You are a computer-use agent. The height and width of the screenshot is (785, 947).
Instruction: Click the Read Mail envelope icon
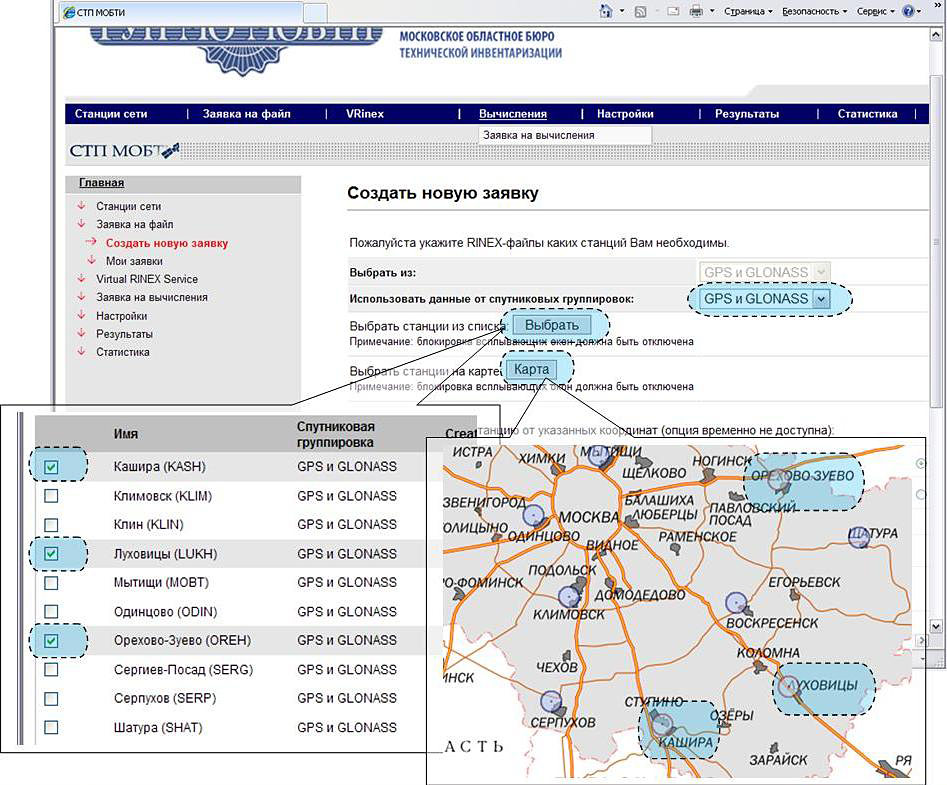tap(673, 11)
